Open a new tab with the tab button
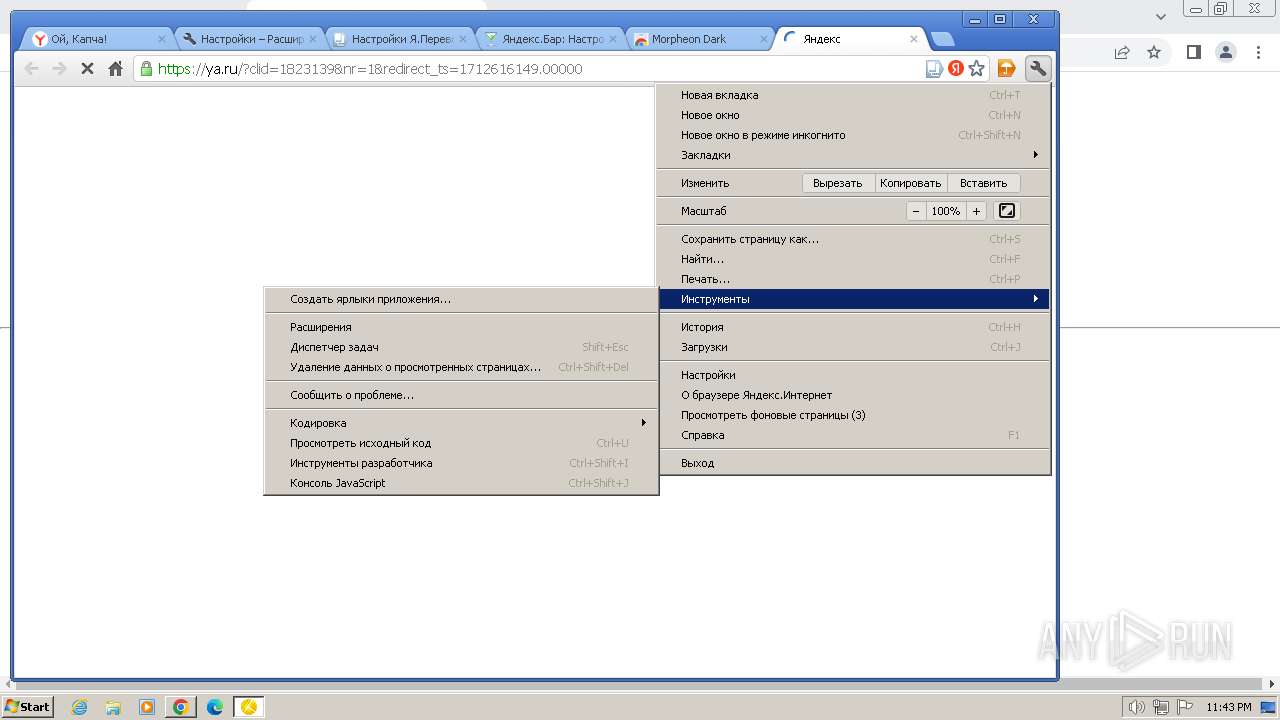This screenshot has height=720, width=1280. tap(942, 39)
